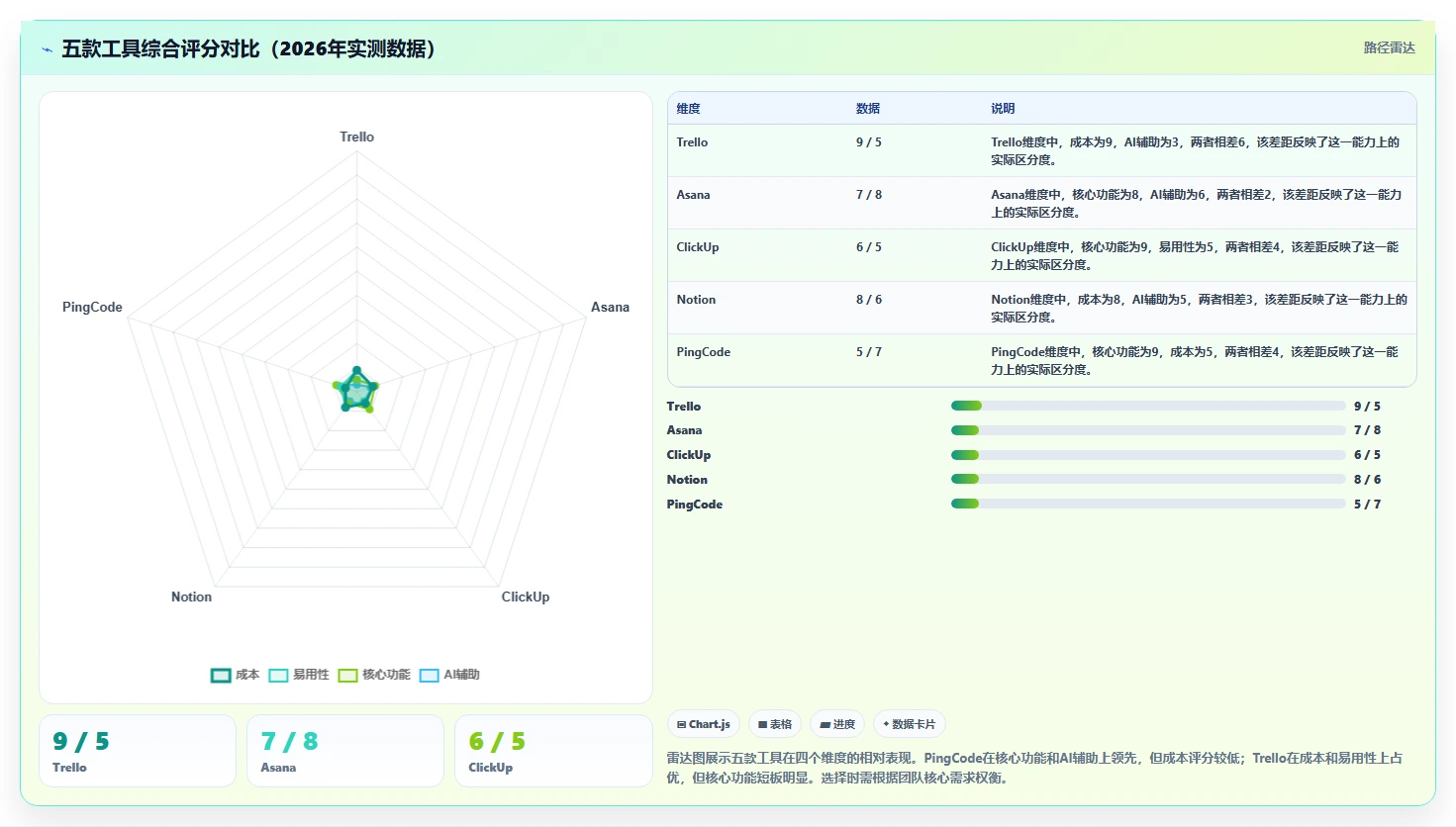Click the Asana progress bar

click(x=1148, y=430)
